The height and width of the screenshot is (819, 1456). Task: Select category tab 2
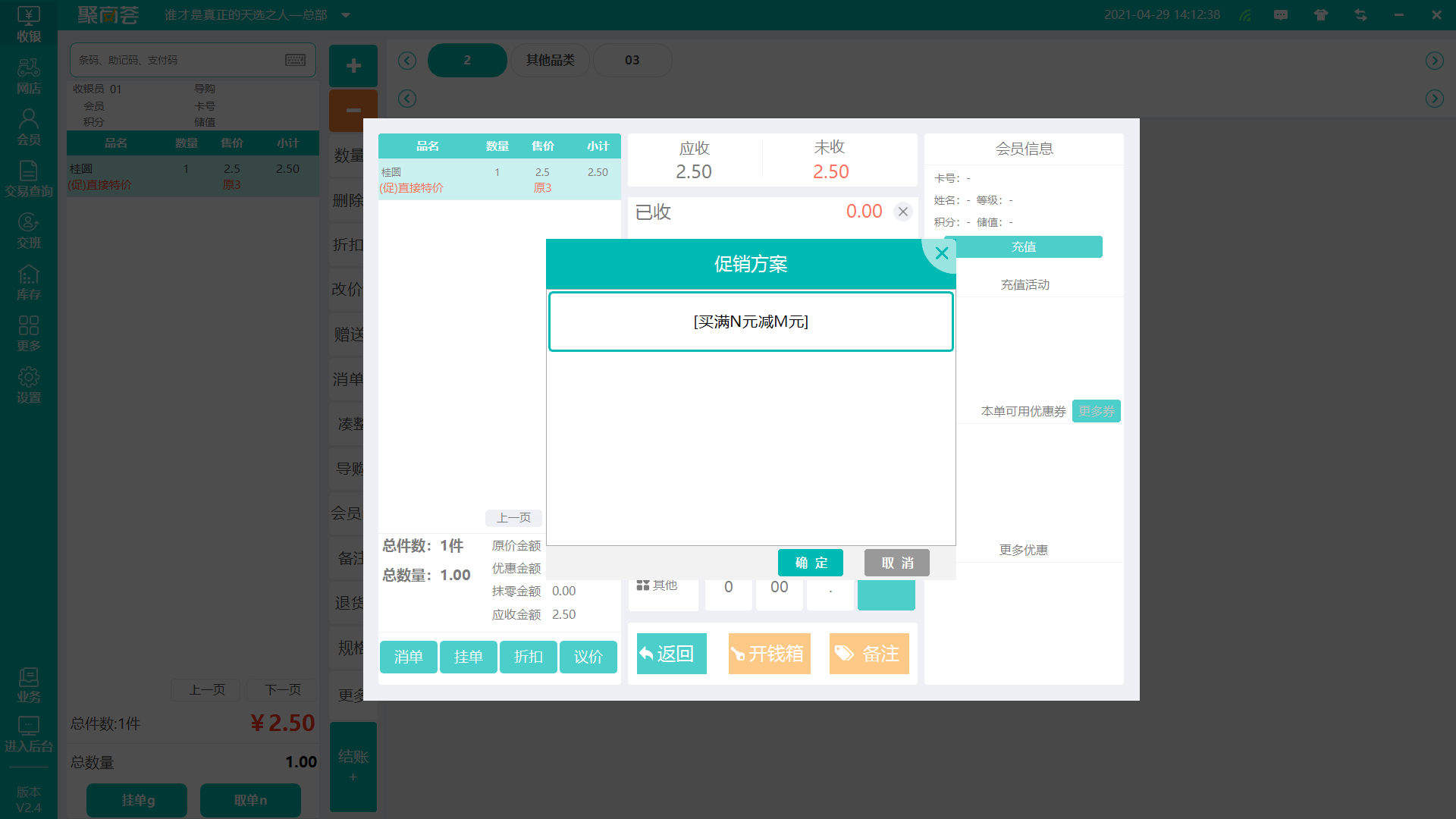(x=467, y=60)
